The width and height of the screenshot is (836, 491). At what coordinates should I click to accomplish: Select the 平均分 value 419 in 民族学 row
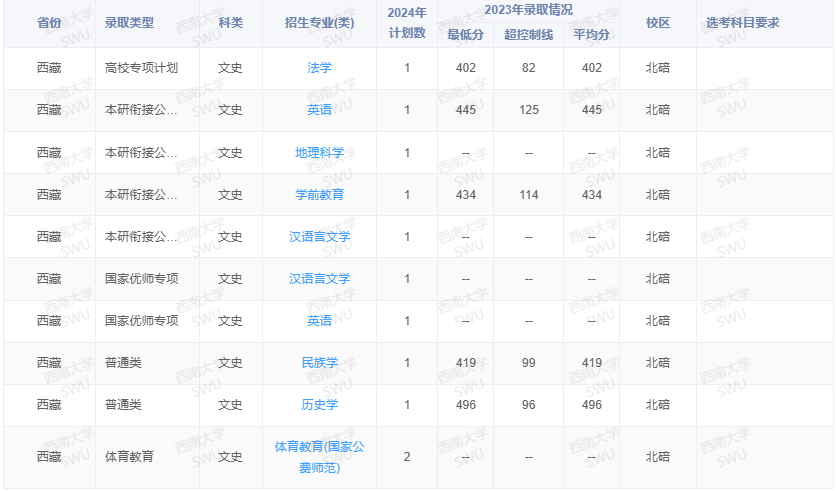(x=592, y=363)
